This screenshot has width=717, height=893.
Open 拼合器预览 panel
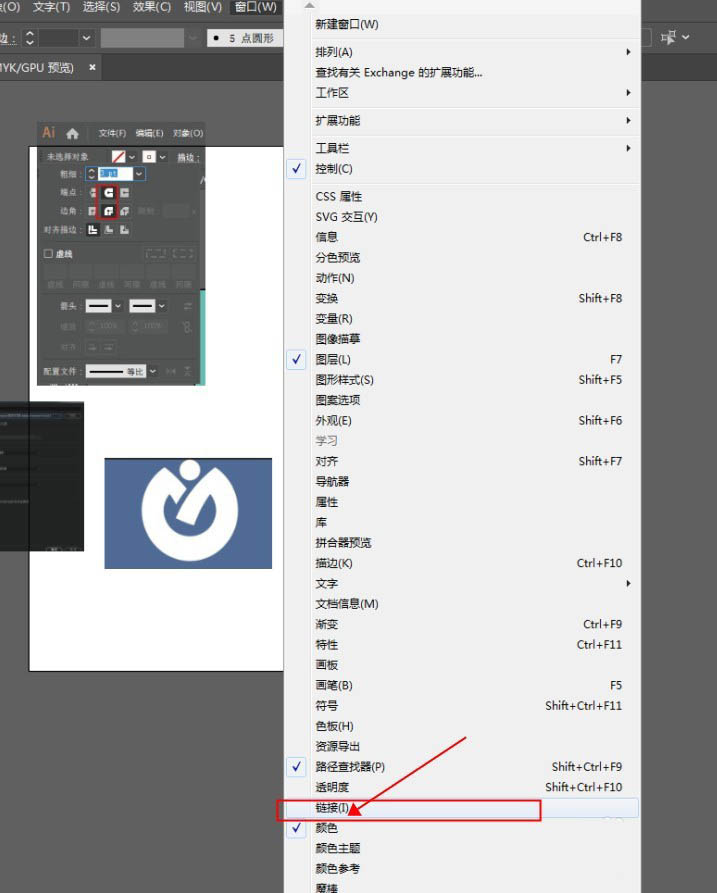(x=462, y=543)
